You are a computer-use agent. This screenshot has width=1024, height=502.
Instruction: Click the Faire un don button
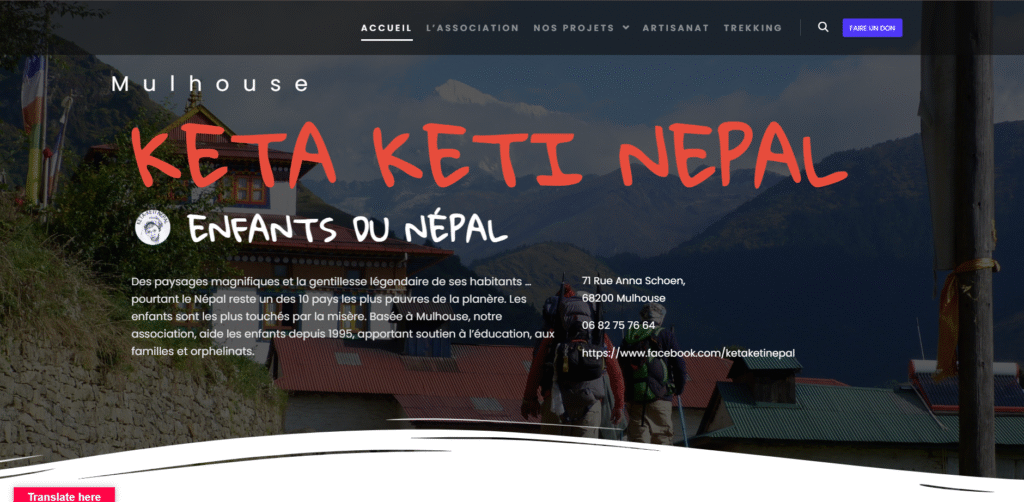872,28
